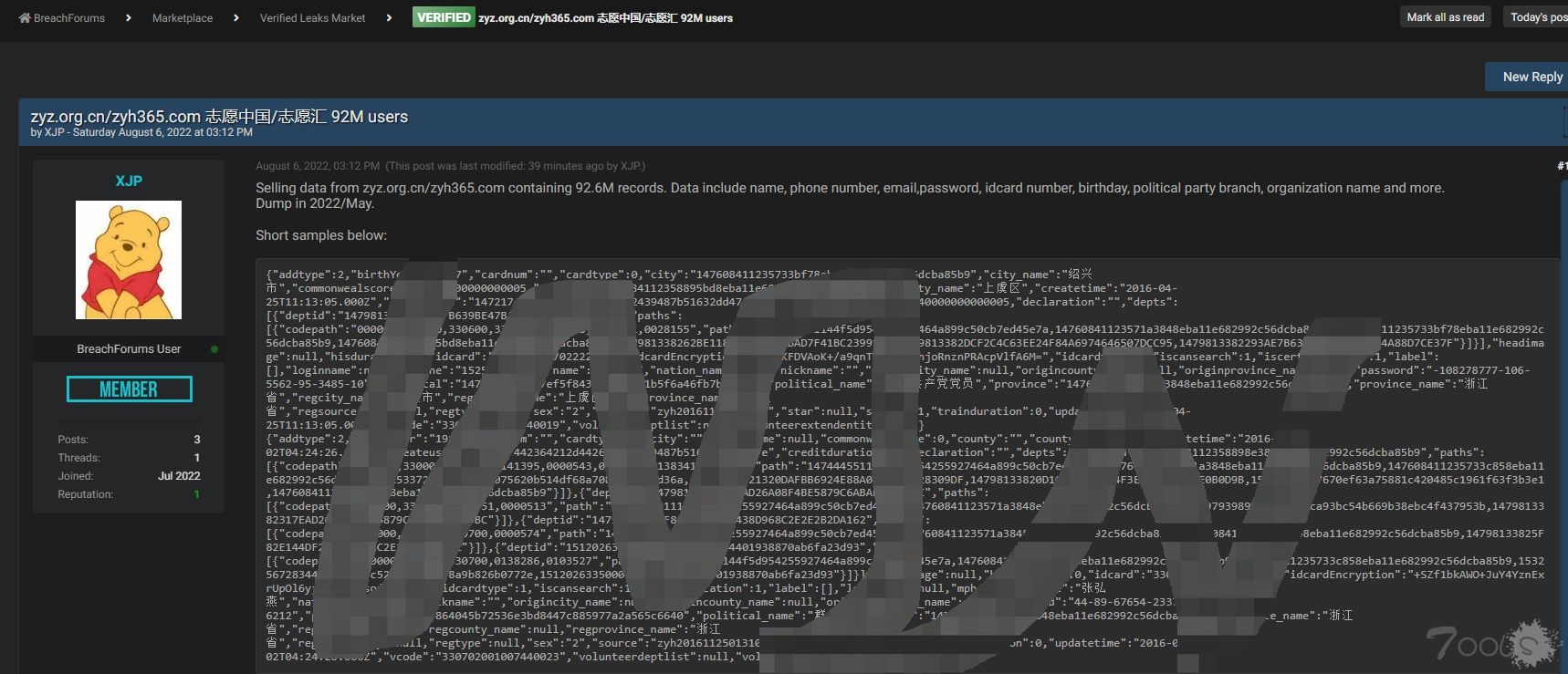
Task: Go to Verified Leaks Market breadcrumb
Action: click(x=312, y=18)
